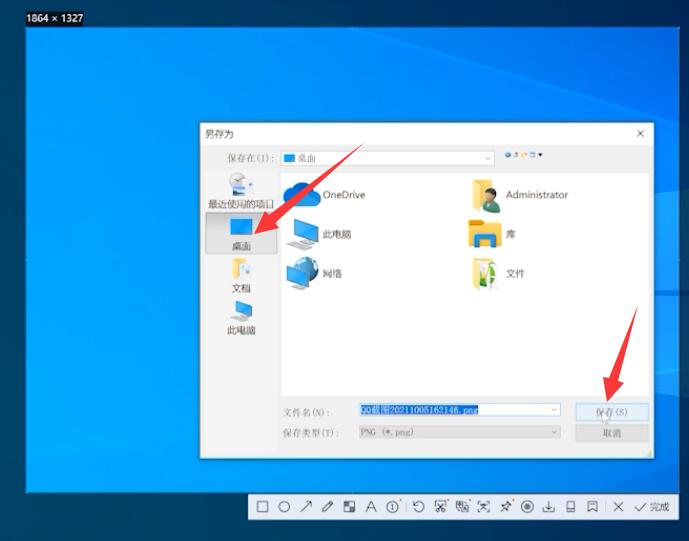Pick the pencil brush tool
This screenshot has width=689, height=541.
pos(327,507)
